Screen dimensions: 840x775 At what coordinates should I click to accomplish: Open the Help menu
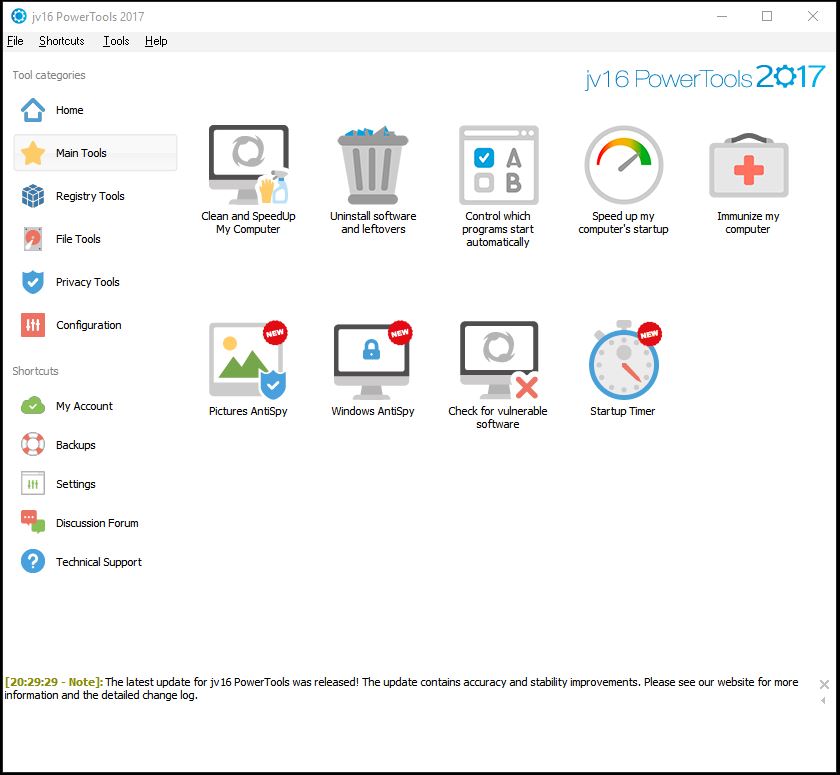click(156, 41)
